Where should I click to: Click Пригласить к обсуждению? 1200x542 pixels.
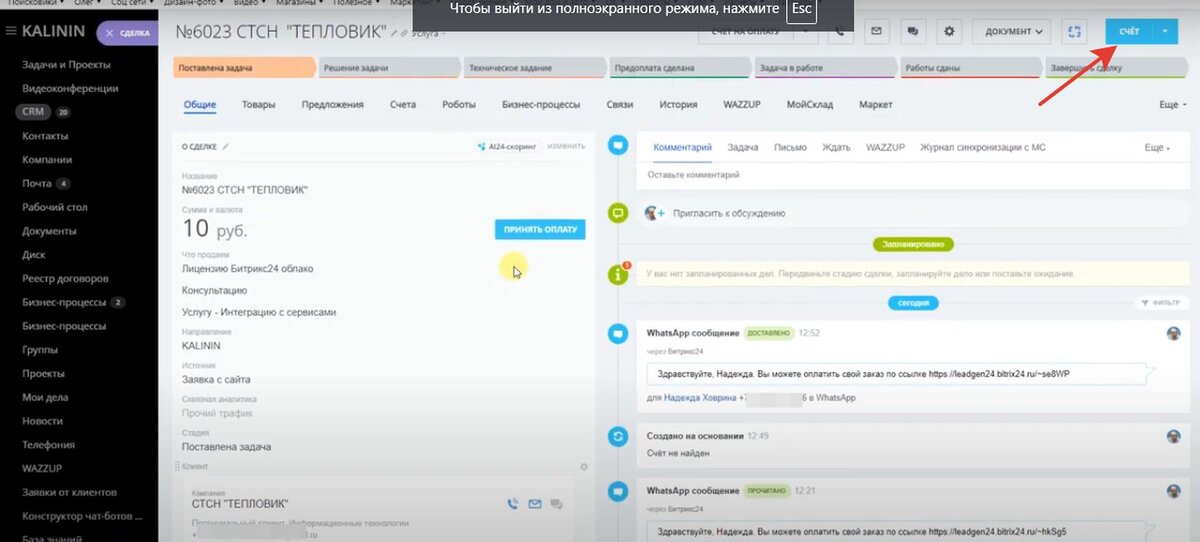tap(729, 213)
